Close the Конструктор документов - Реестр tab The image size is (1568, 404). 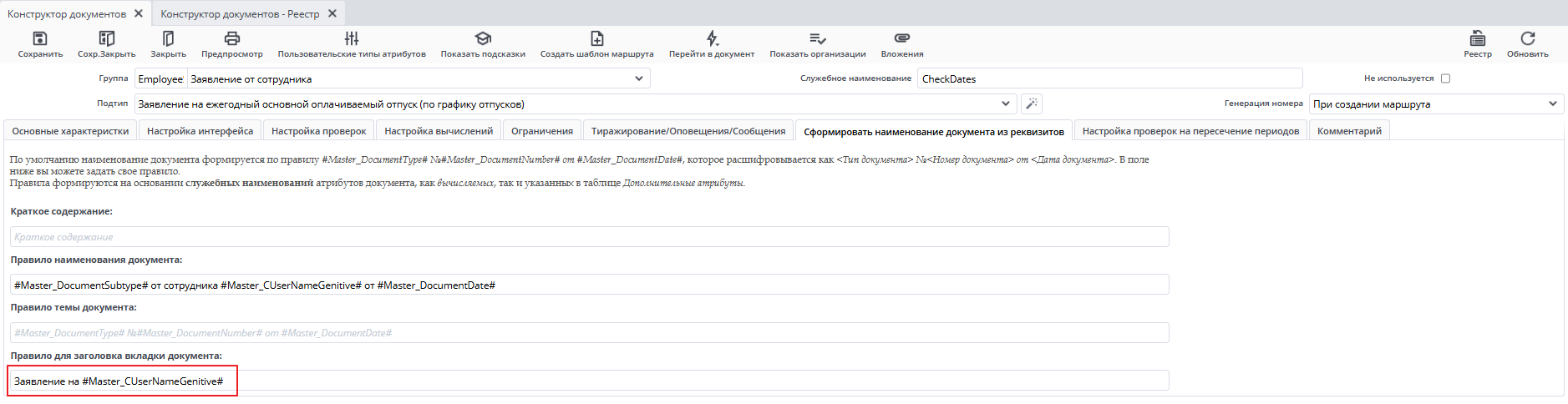tap(332, 13)
